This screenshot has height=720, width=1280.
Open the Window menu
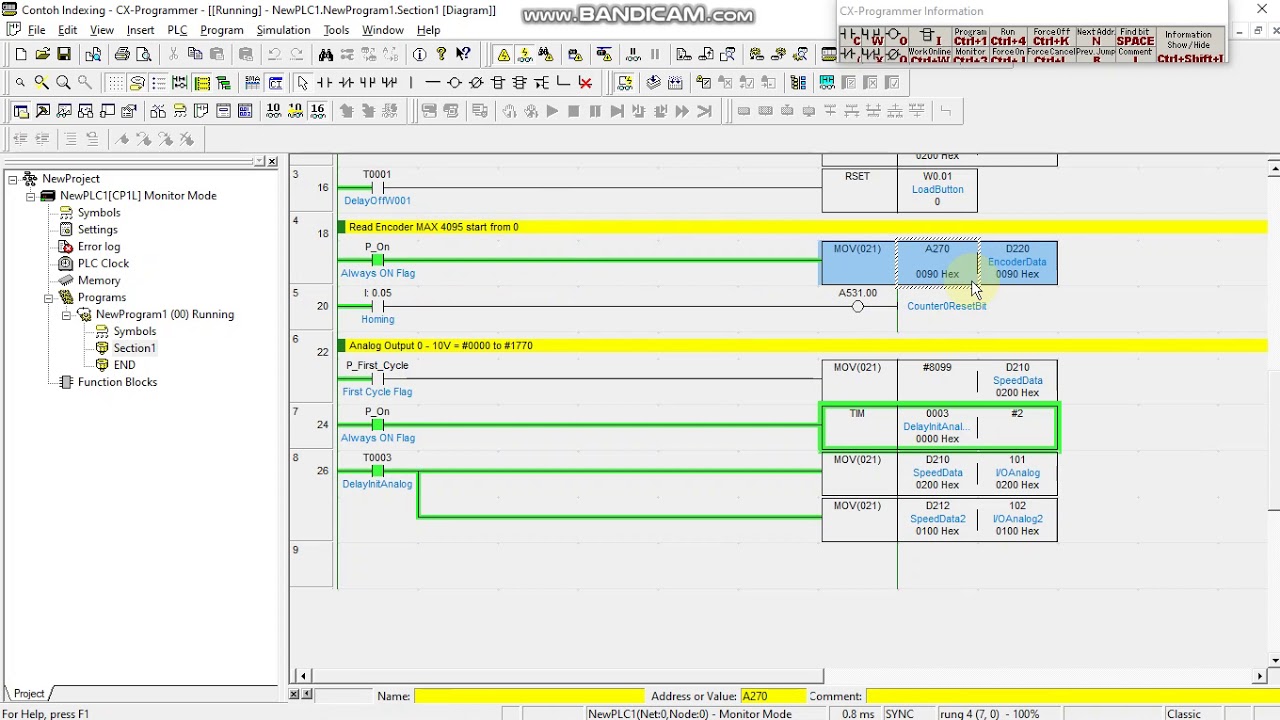click(x=383, y=30)
